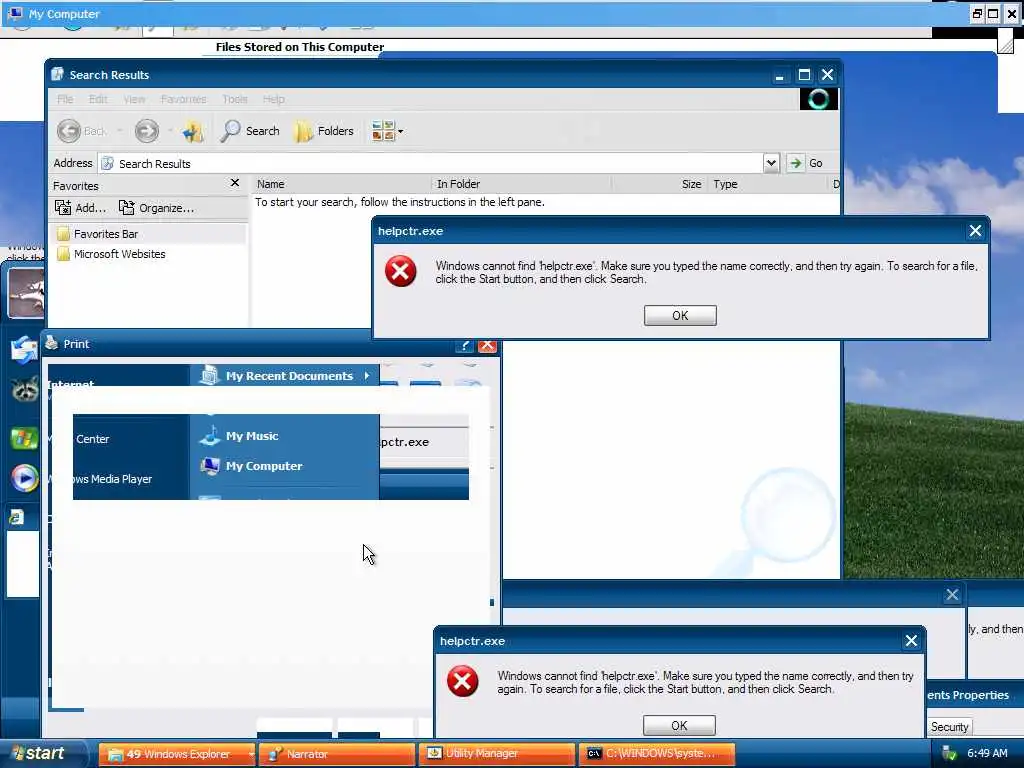Click the My Computer title bar icon
1024x768 pixels.
pos(15,13)
